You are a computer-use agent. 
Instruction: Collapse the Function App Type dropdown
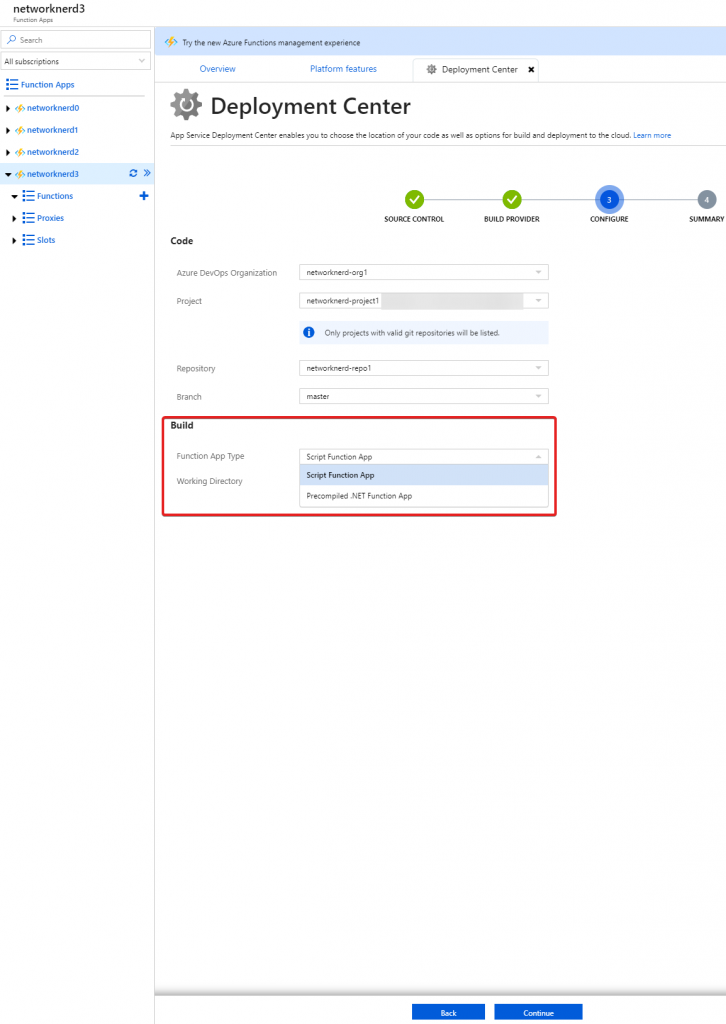point(424,456)
